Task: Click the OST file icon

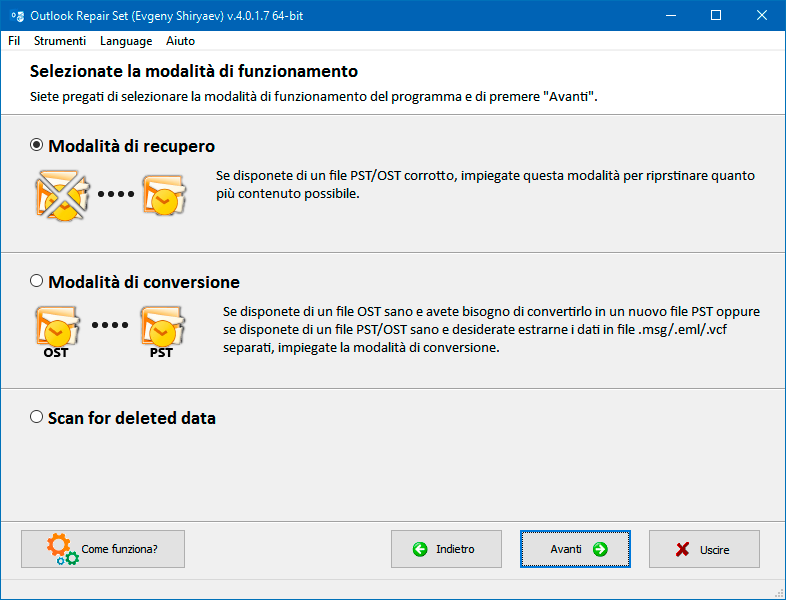Action: click(57, 332)
